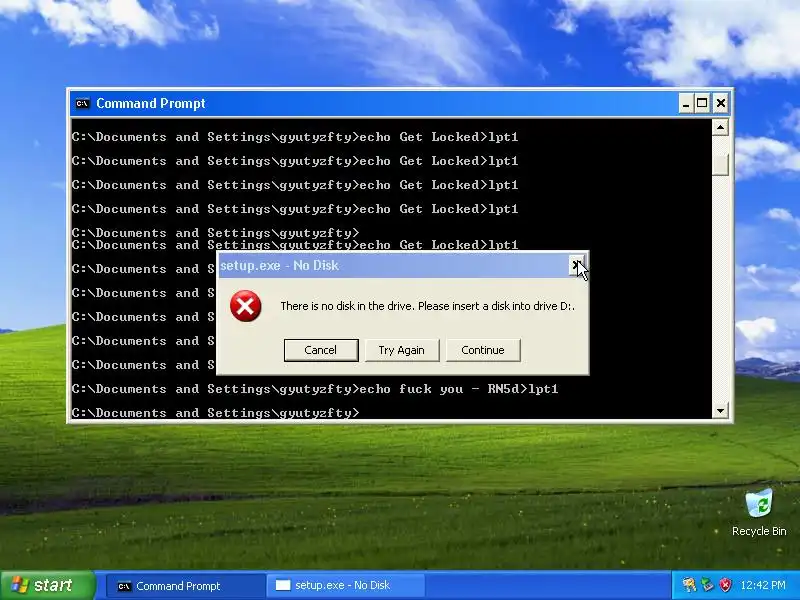Click the scroll down arrow in Command Prompt
Viewport: 800px width, 600px height.
(720, 410)
